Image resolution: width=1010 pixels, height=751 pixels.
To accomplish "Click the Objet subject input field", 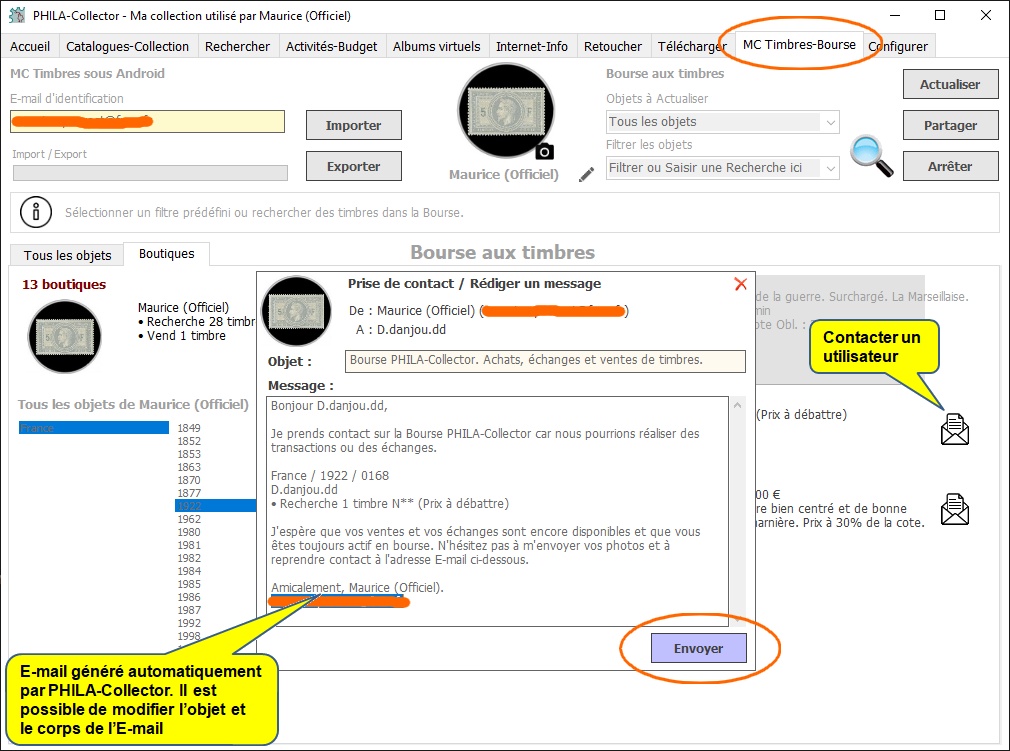I will (546, 361).
